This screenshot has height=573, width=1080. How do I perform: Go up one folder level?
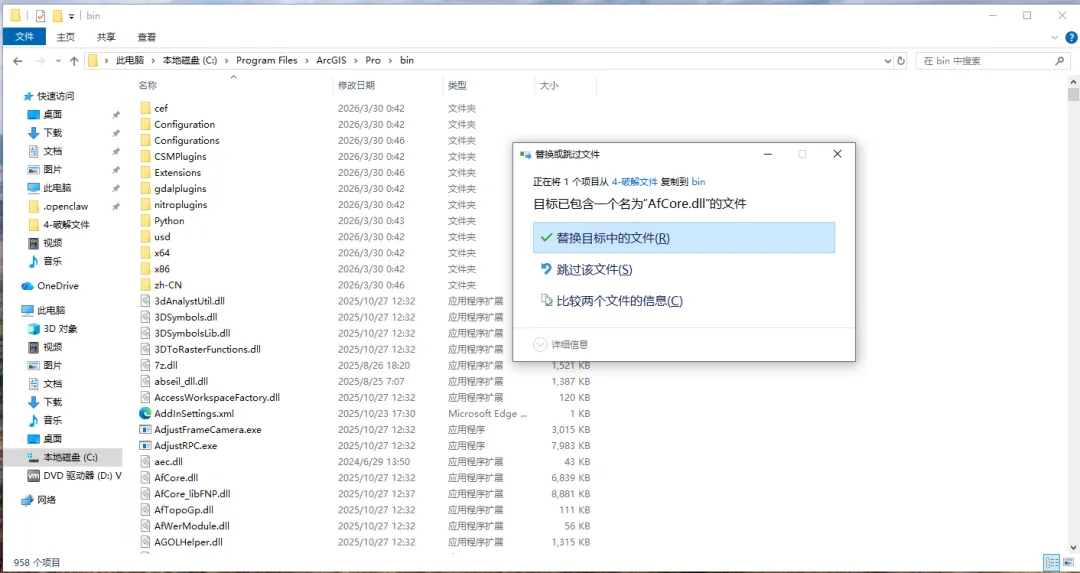[x=74, y=61]
